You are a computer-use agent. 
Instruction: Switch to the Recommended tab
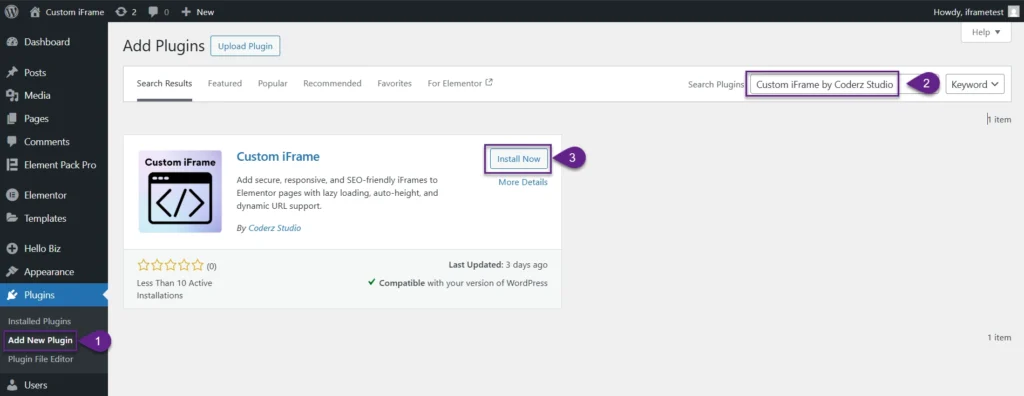tap(332, 84)
